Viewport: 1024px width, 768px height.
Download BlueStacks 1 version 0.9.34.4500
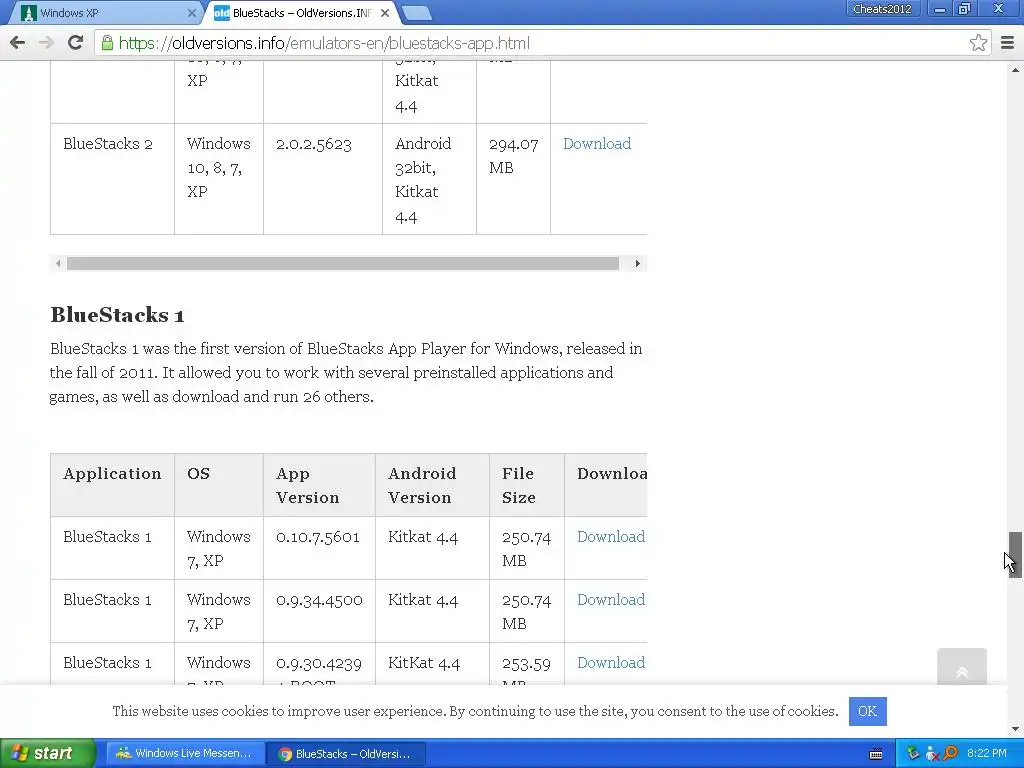click(611, 600)
